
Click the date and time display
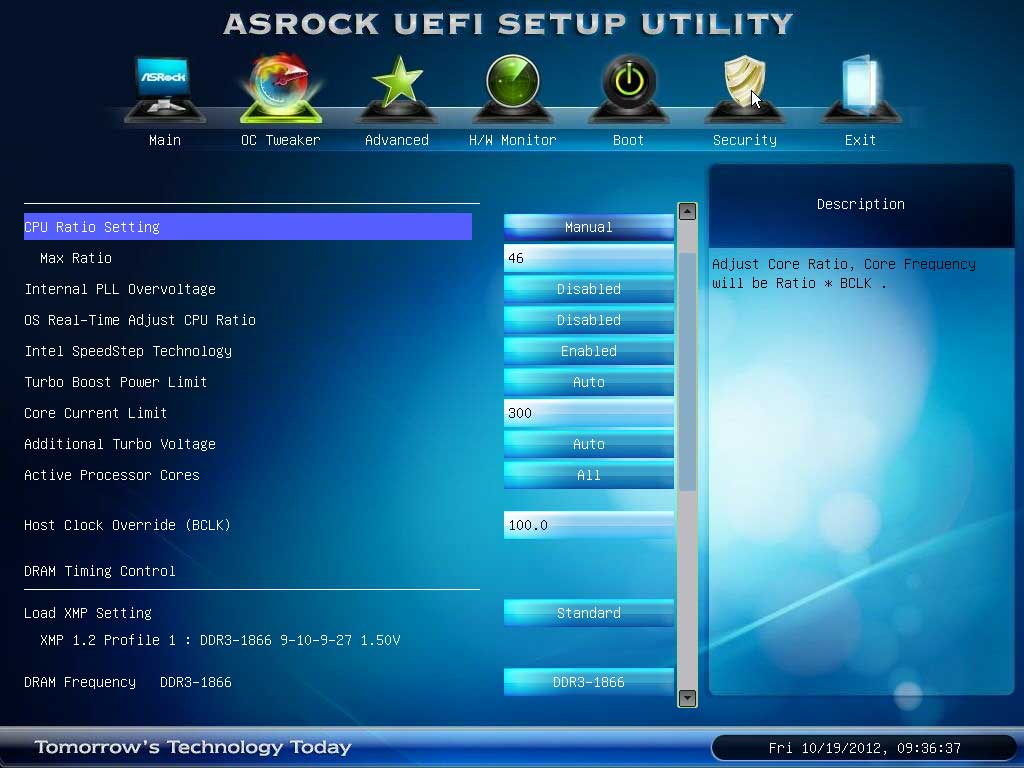[864, 748]
